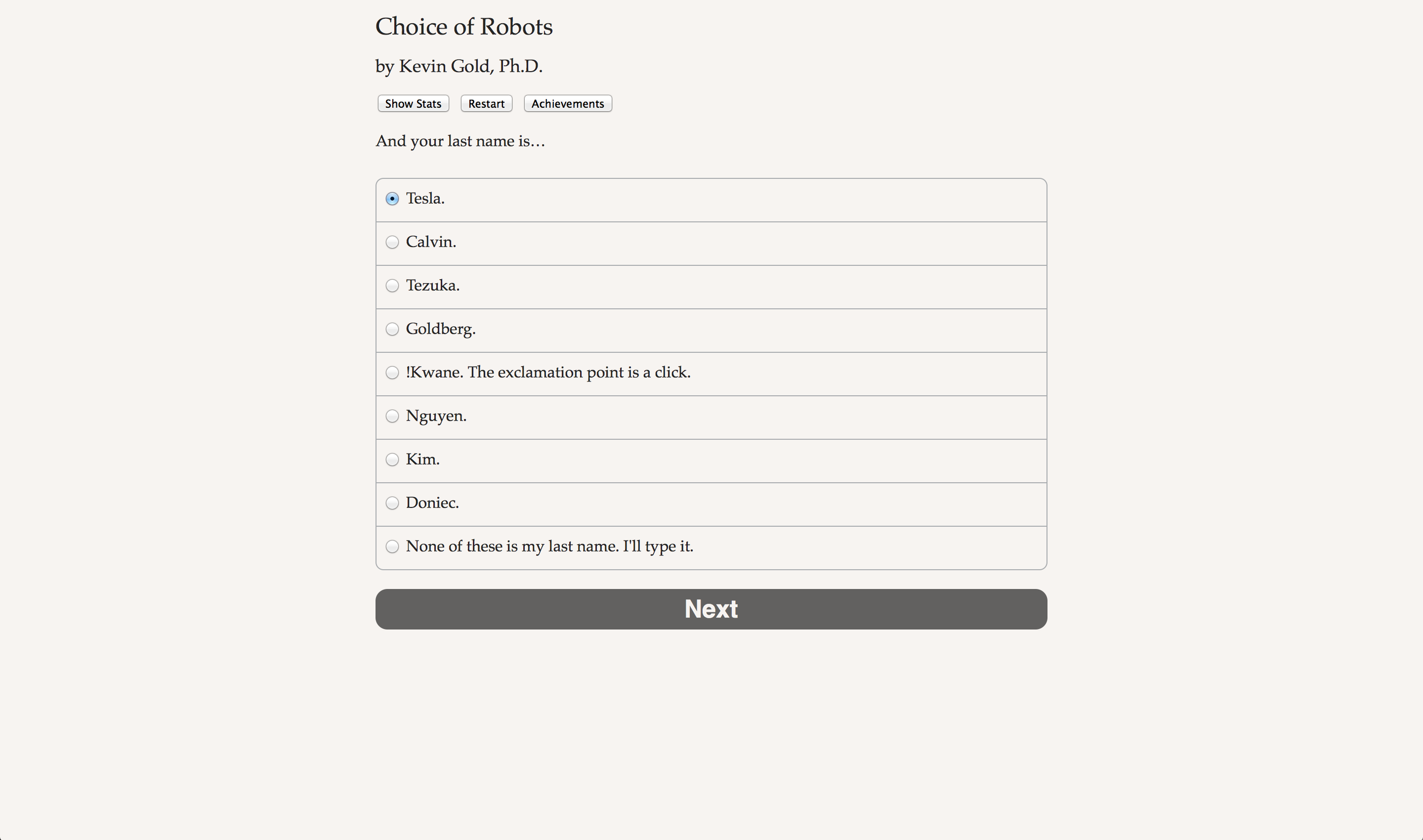Click the Nguyen row label
The image size is (1423, 840).
[x=436, y=416]
